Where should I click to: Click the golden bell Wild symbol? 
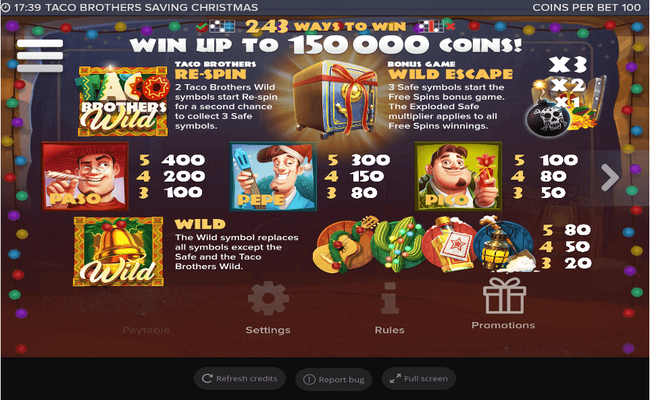pos(119,252)
